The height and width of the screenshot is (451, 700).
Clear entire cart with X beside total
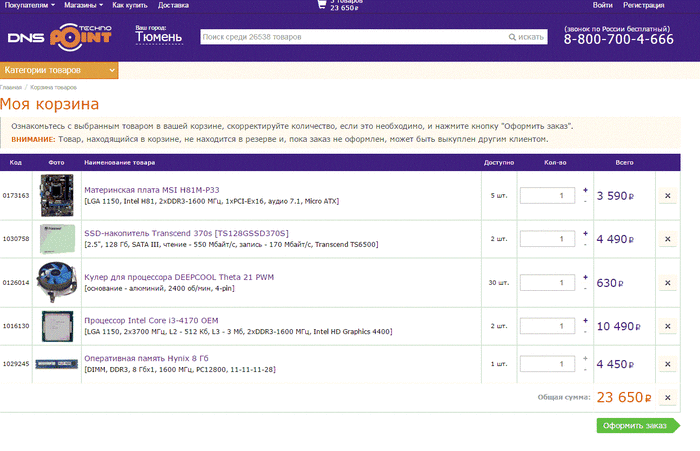pyautogui.click(x=667, y=397)
